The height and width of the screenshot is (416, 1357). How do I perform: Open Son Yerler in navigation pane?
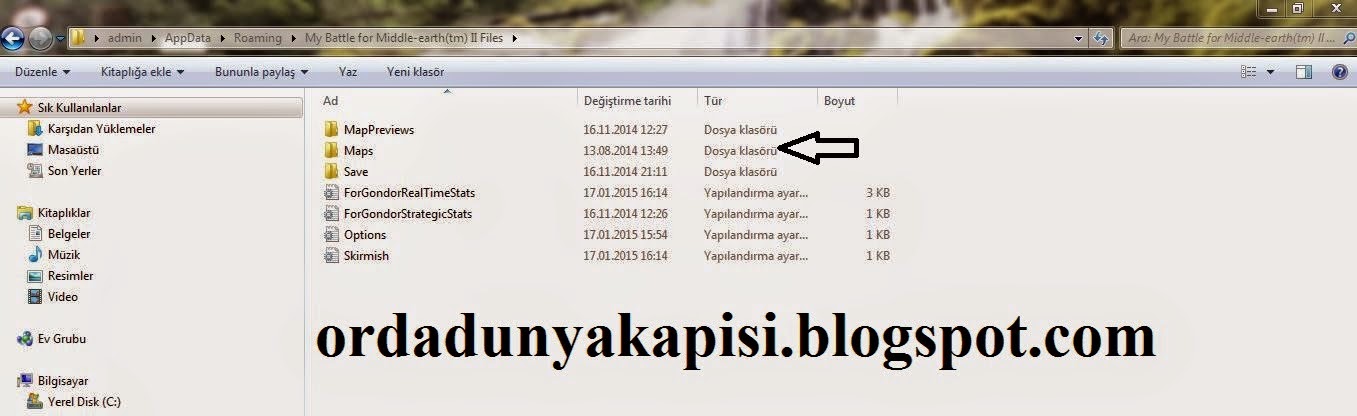click(x=74, y=171)
